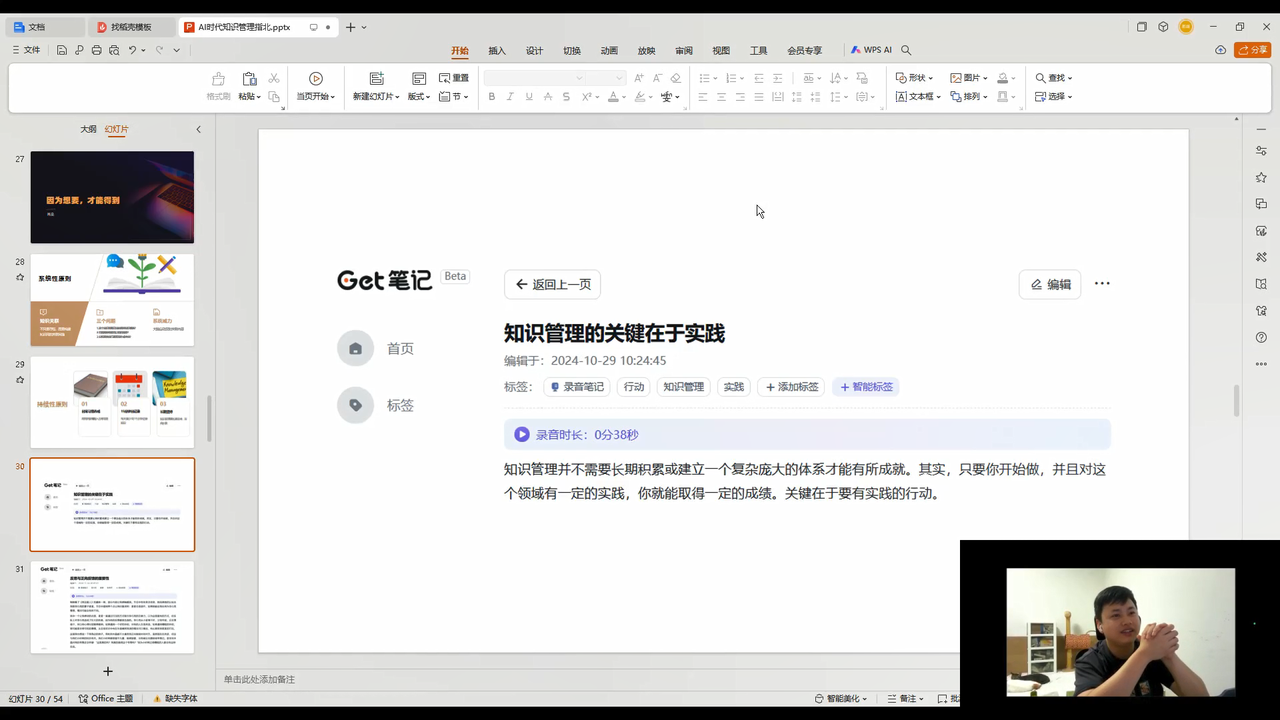Toggle italic formatting
The height and width of the screenshot is (720, 1280).
tap(510, 97)
